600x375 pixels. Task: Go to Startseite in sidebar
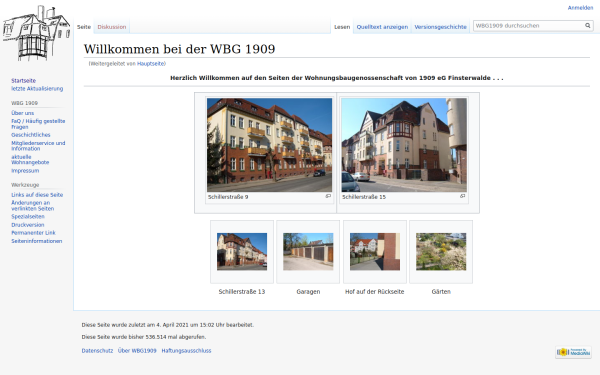click(23, 80)
